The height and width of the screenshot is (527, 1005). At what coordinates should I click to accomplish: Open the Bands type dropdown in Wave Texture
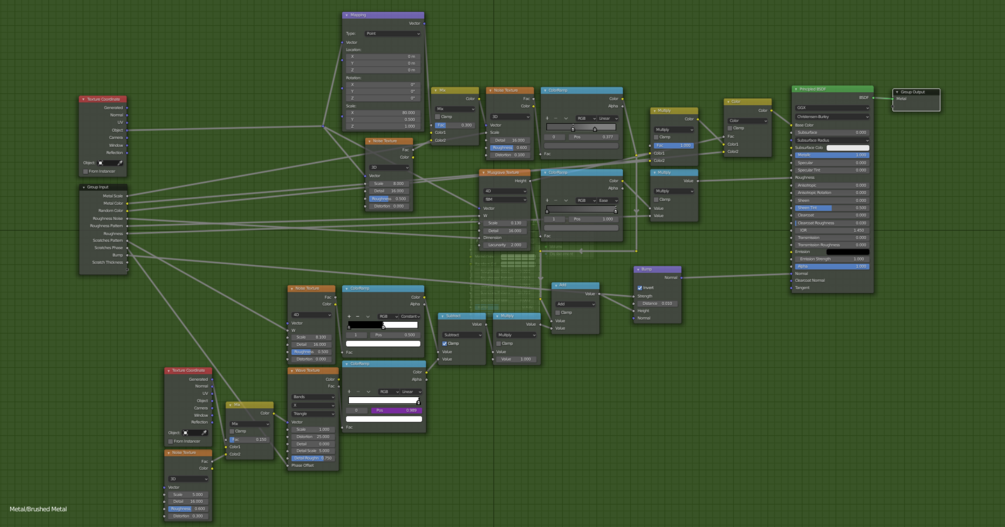[313, 397]
